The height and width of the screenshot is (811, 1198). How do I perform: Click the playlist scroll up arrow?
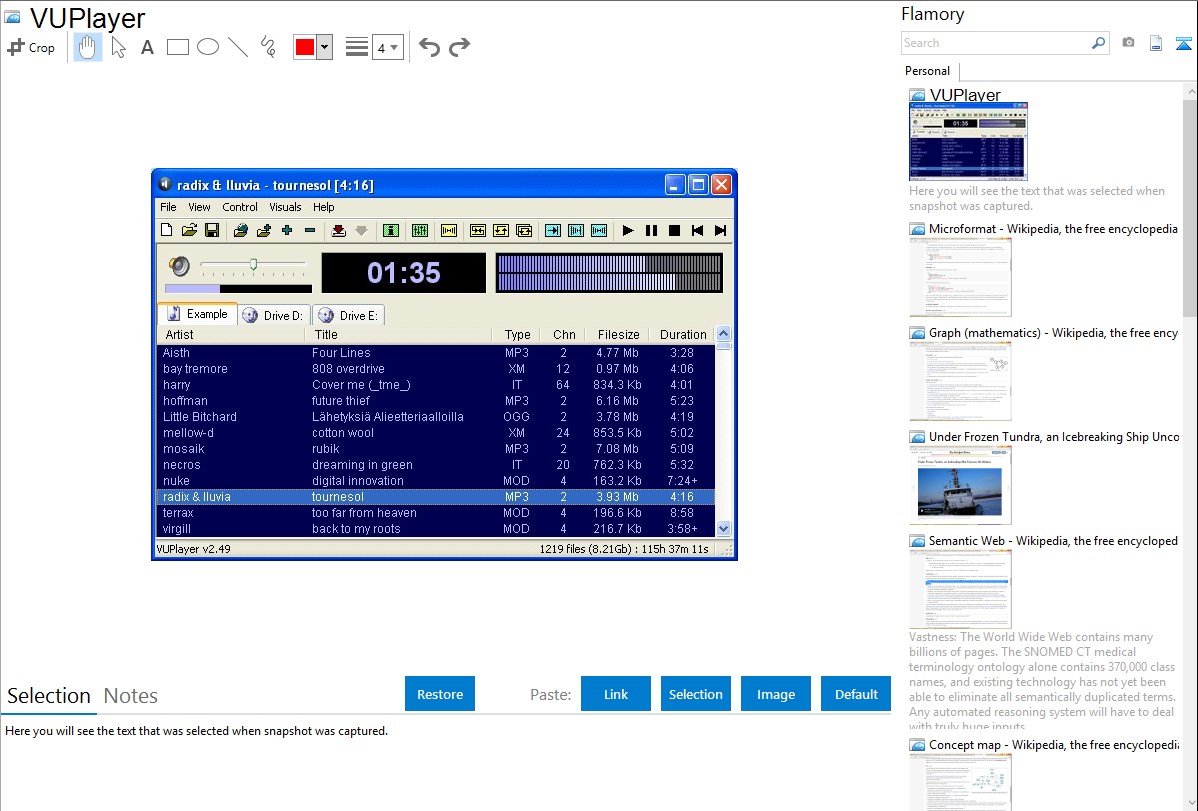coord(724,334)
